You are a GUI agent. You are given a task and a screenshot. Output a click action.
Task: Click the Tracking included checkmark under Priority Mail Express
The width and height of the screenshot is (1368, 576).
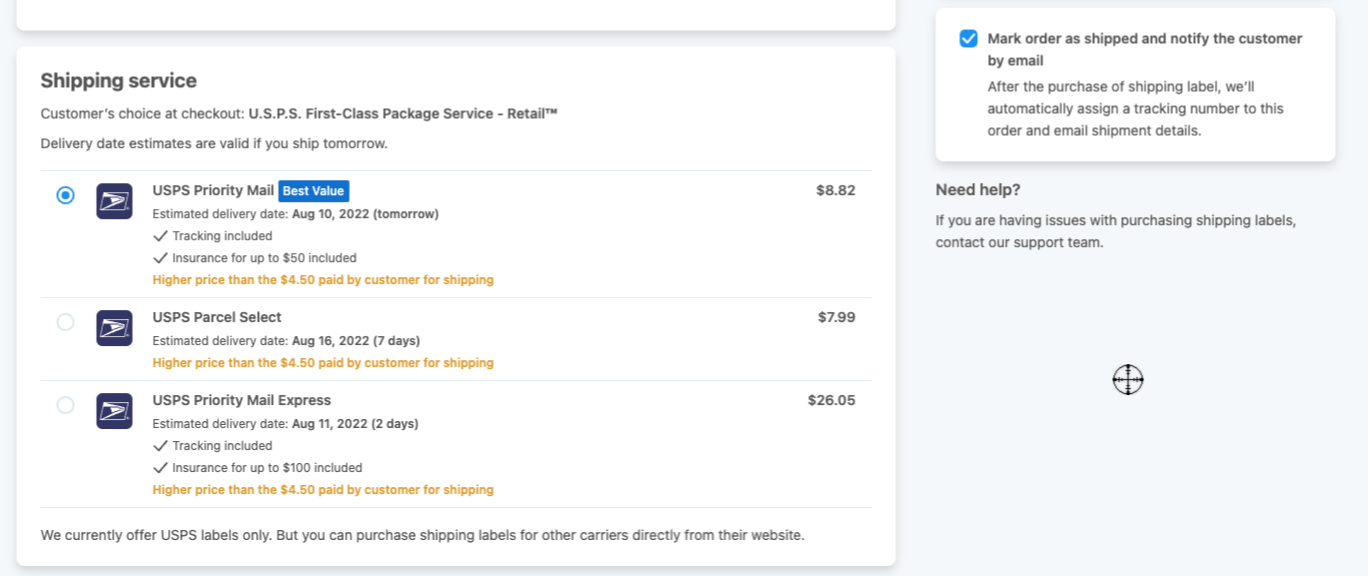160,446
